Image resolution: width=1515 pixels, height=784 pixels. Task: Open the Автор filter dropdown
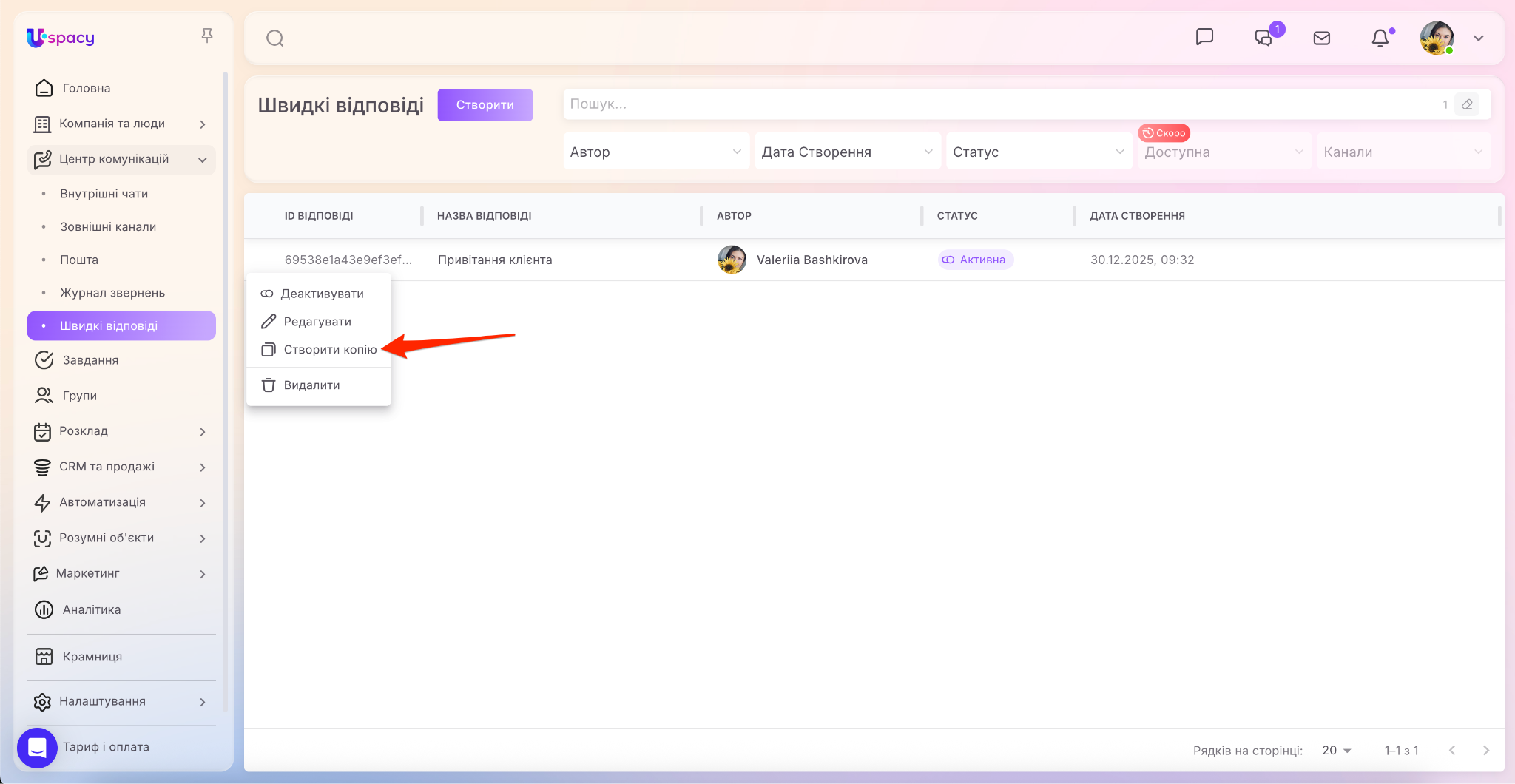(655, 152)
